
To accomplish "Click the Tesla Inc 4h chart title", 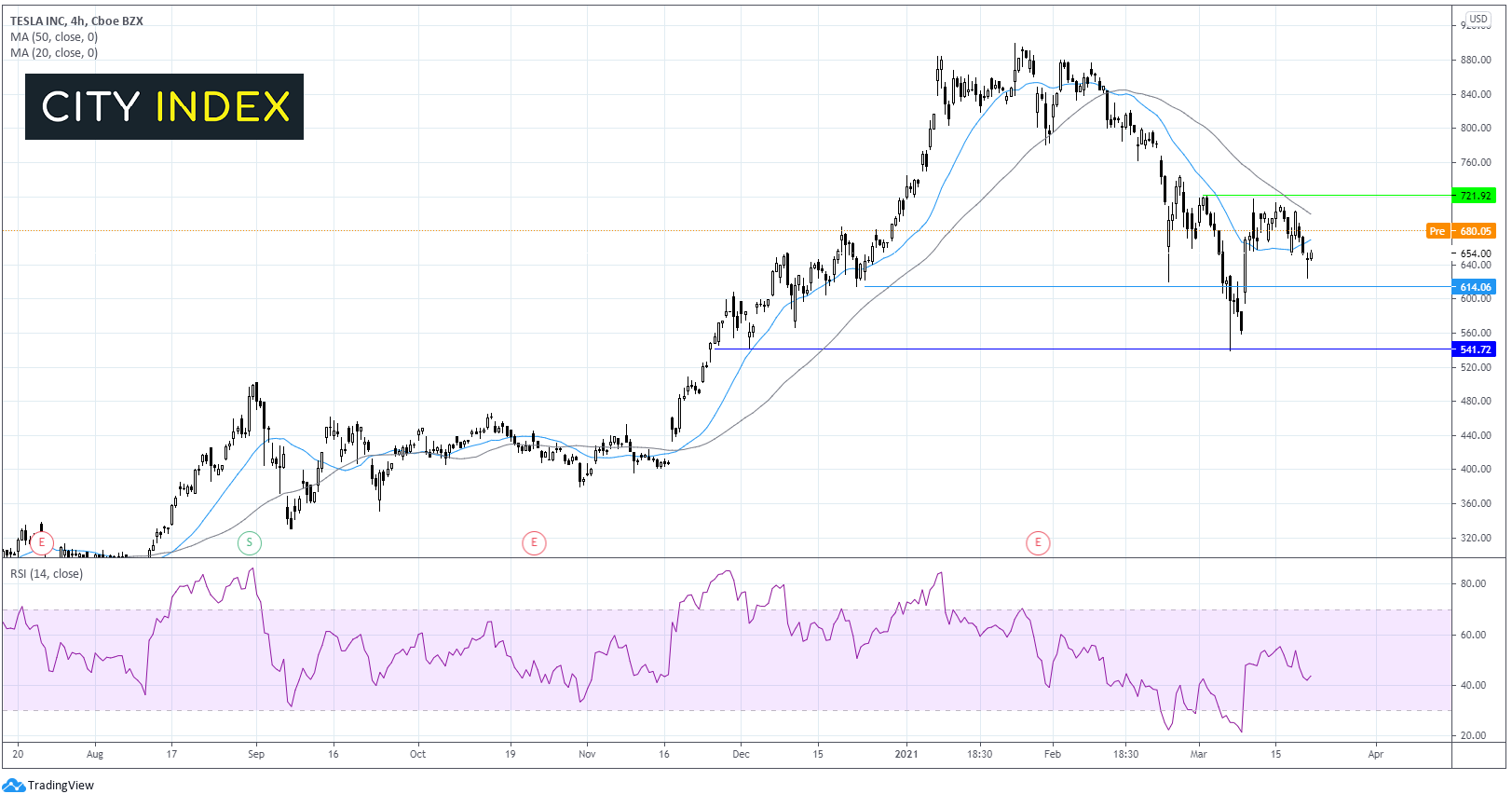I will 76,21.
